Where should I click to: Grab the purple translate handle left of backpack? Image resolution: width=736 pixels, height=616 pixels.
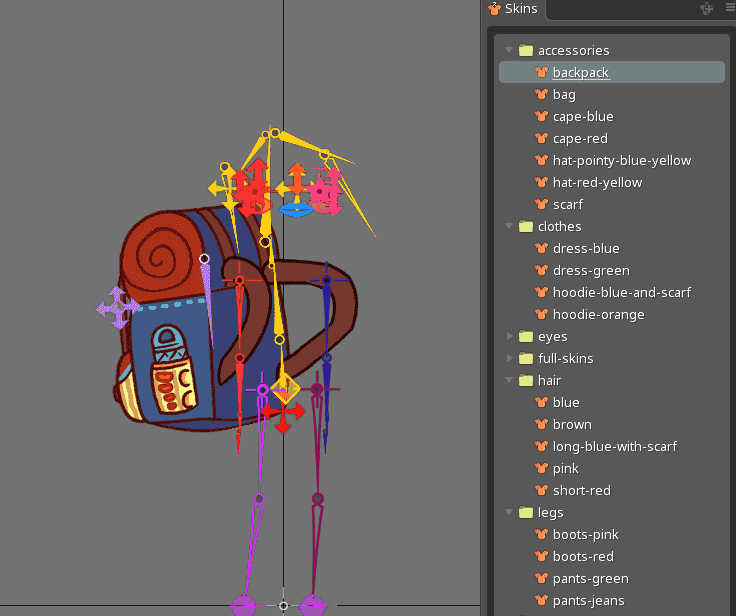[118, 308]
